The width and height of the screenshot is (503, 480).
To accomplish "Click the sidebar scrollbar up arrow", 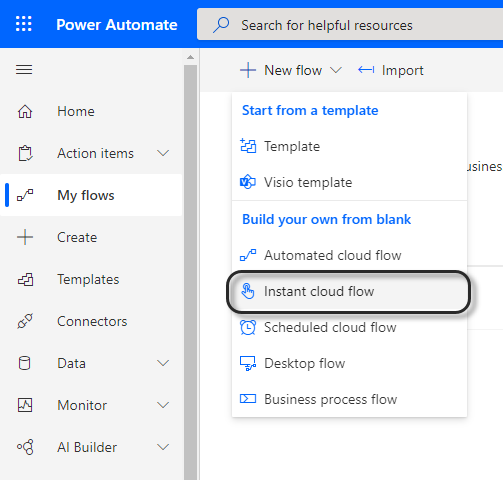I will [x=190, y=57].
